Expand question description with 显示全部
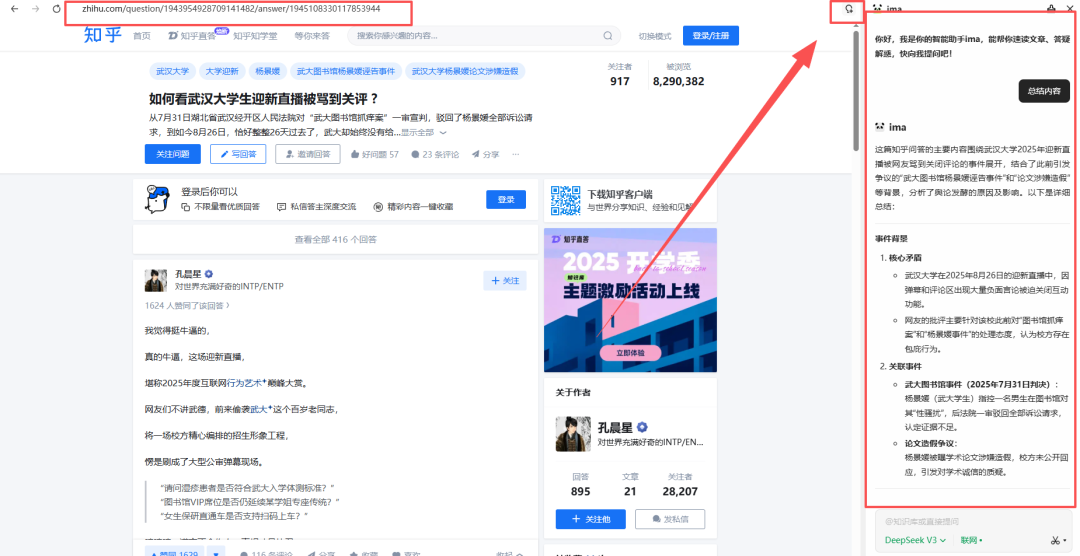This screenshot has width=1080, height=556. pyautogui.click(x=424, y=132)
